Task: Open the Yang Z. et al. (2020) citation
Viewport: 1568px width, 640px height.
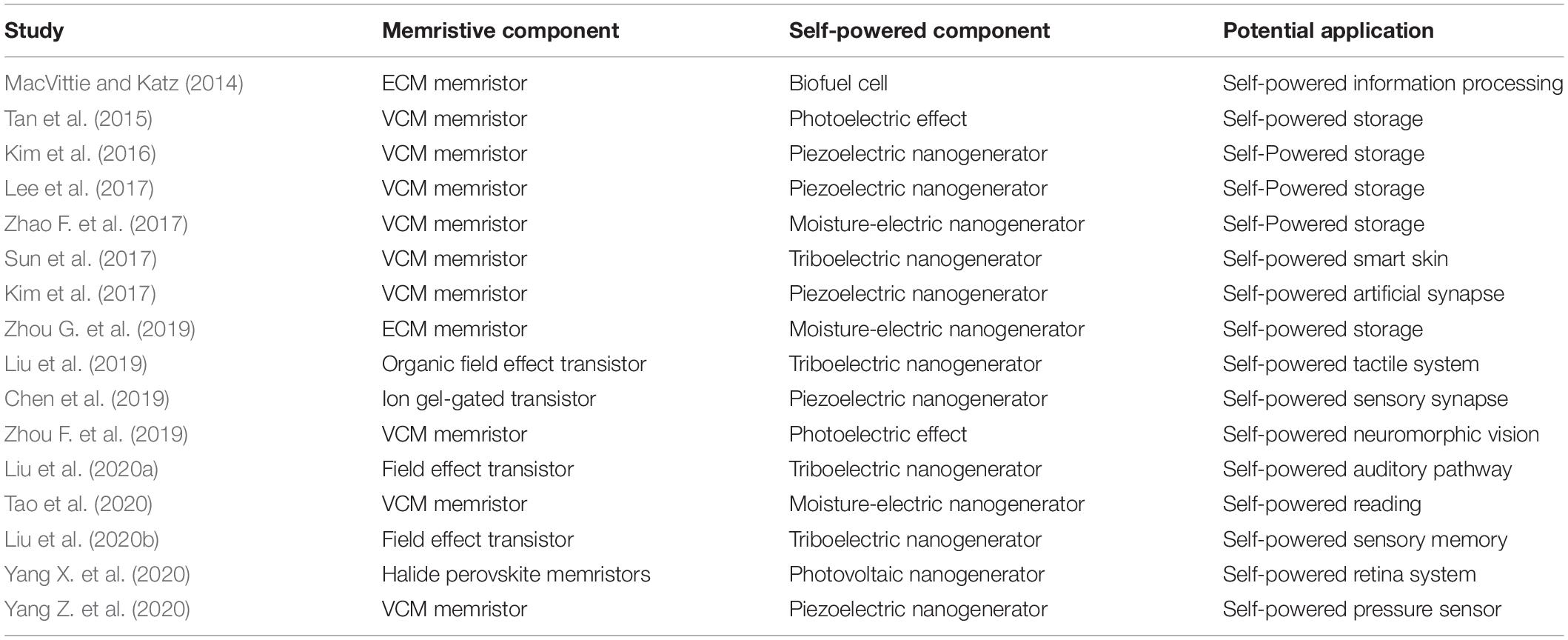Action: (97, 609)
